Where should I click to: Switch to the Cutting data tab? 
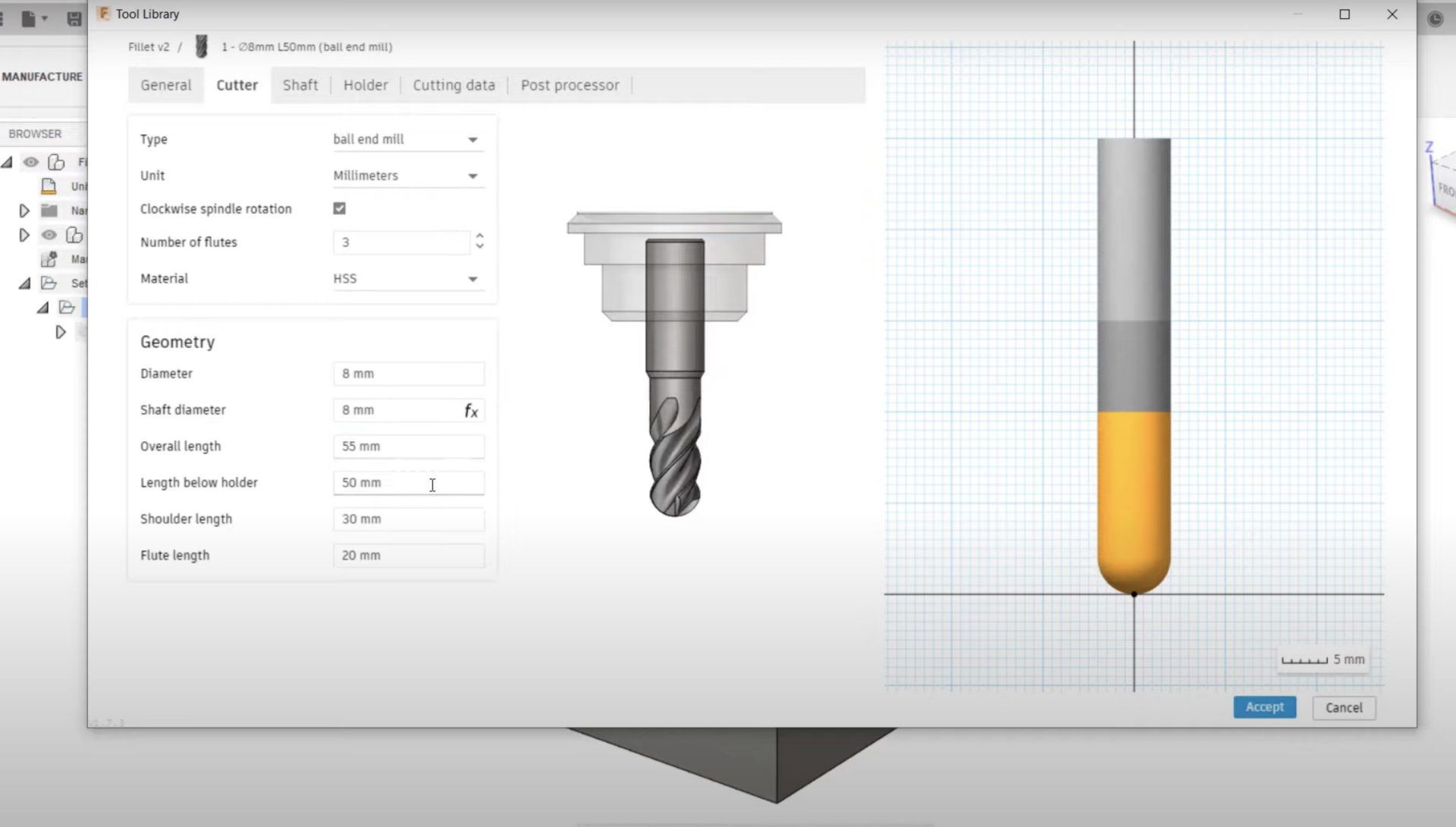pyautogui.click(x=453, y=85)
